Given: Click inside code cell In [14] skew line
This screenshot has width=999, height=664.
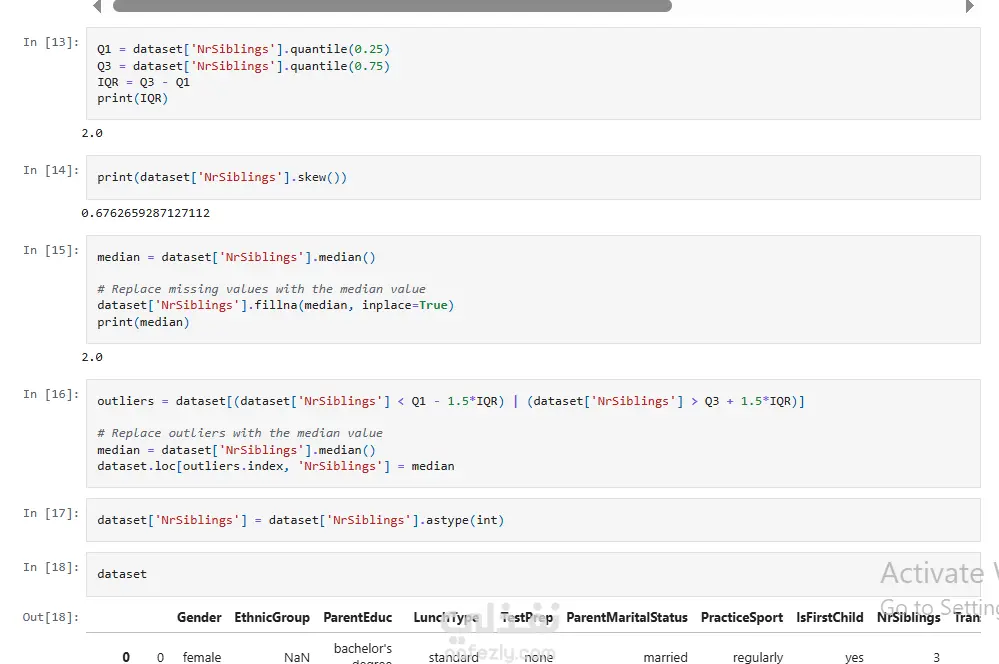Looking at the screenshot, I should point(533,177).
